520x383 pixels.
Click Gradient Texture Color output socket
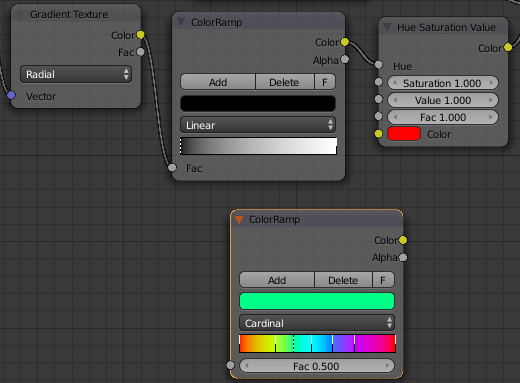(141, 35)
